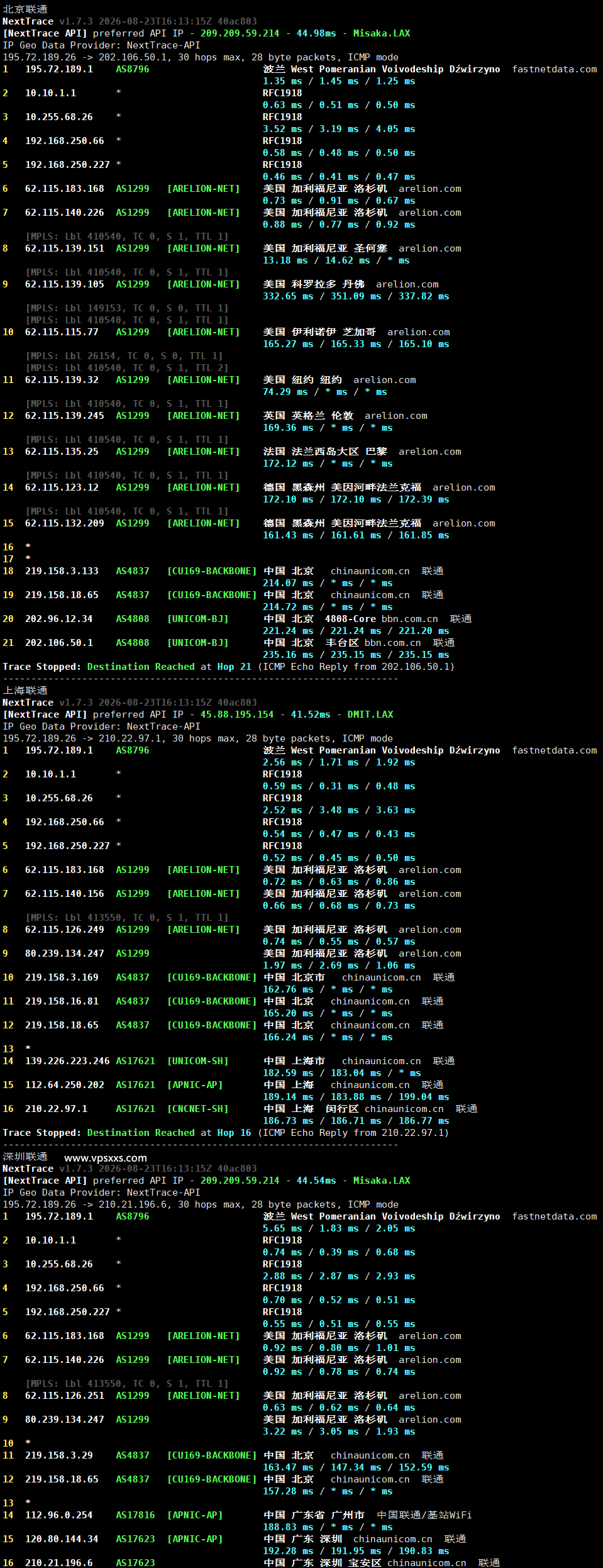The width and height of the screenshot is (603, 1568).
Task: Click the 188.83 ms latency value
Action: [x=288, y=1527]
